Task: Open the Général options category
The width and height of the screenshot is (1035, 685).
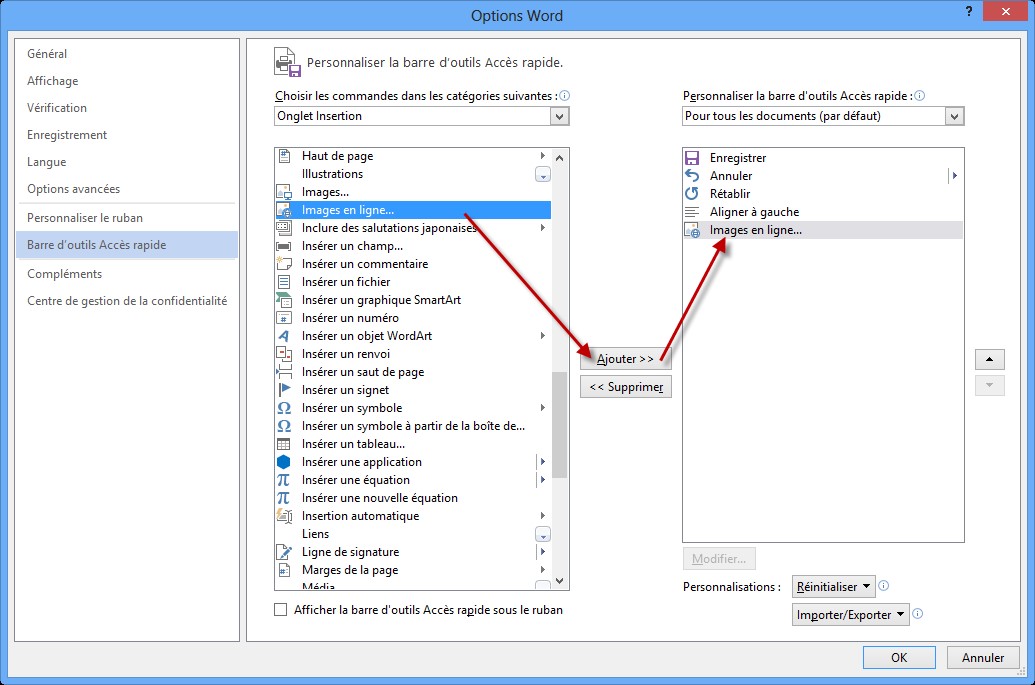Action: pyautogui.click(x=47, y=54)
